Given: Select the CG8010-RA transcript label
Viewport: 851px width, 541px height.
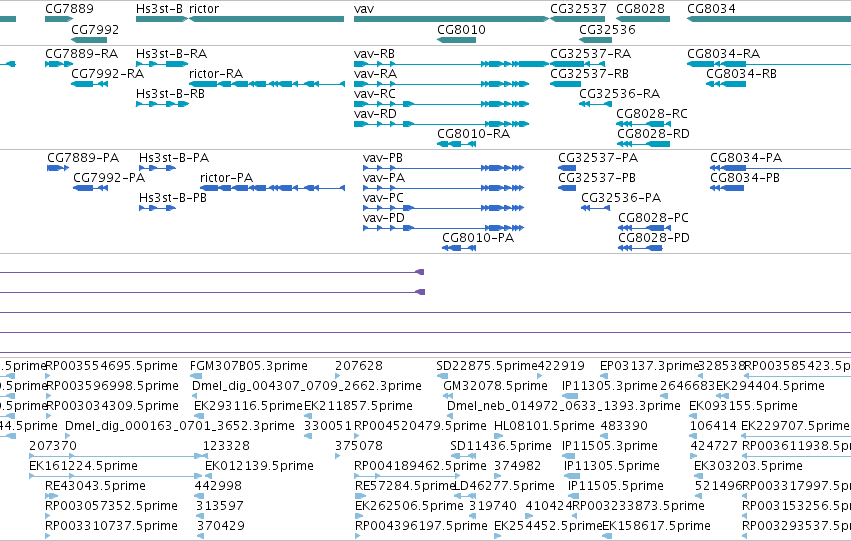Looking at the screenshot, I should coord(474,134).
